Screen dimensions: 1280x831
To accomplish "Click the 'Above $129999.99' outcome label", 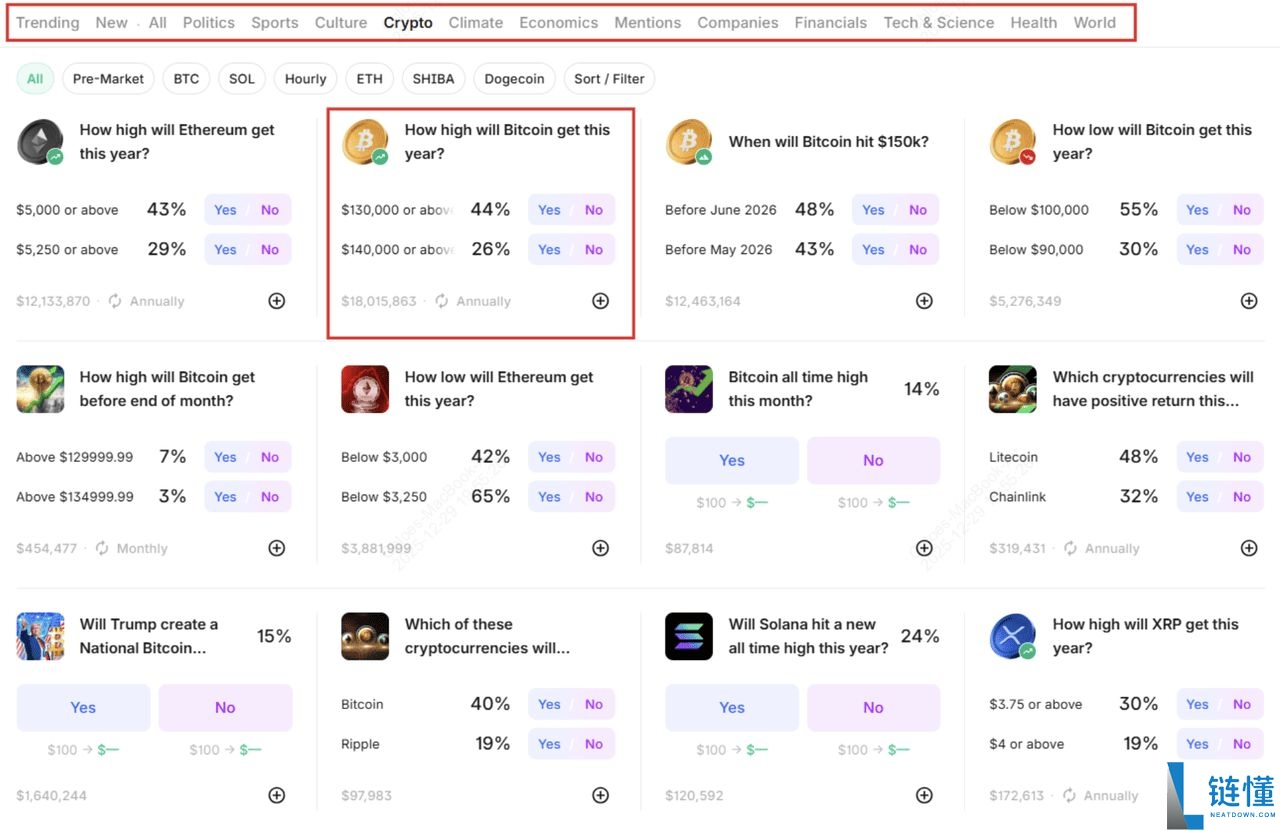I will pos(75,457).
